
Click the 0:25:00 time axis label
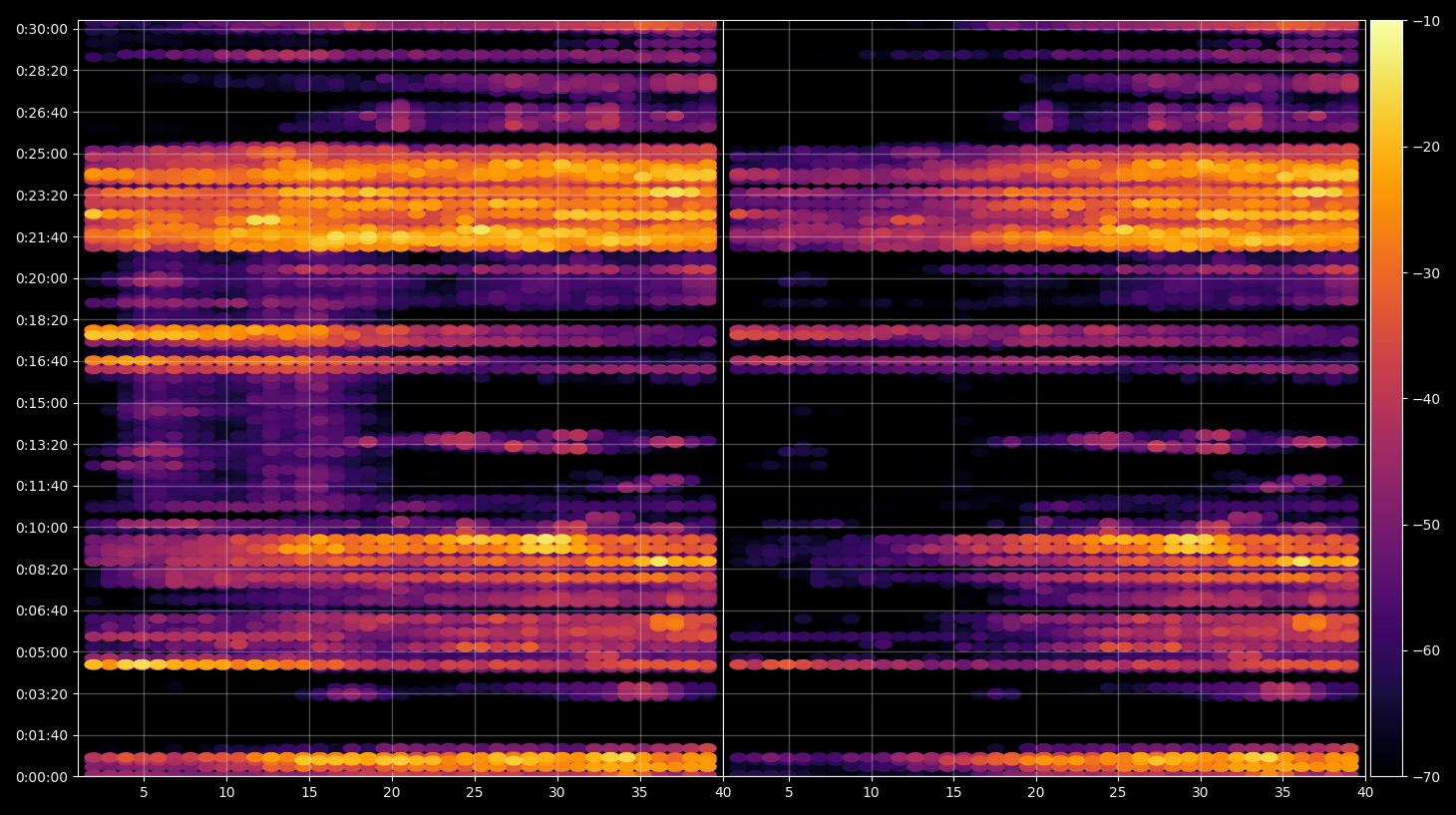click(42, 154)
